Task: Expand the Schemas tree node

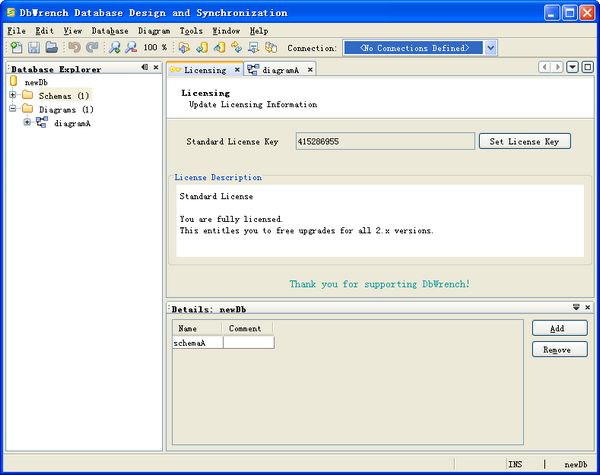Action: [13, 95]
